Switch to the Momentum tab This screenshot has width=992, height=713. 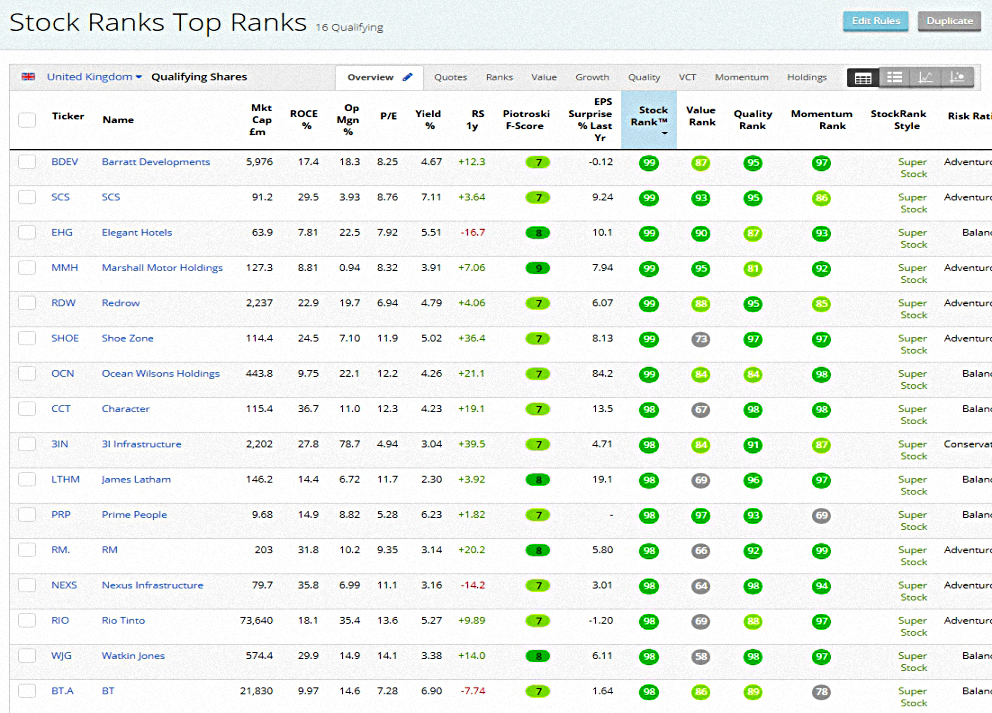(741, 77)
